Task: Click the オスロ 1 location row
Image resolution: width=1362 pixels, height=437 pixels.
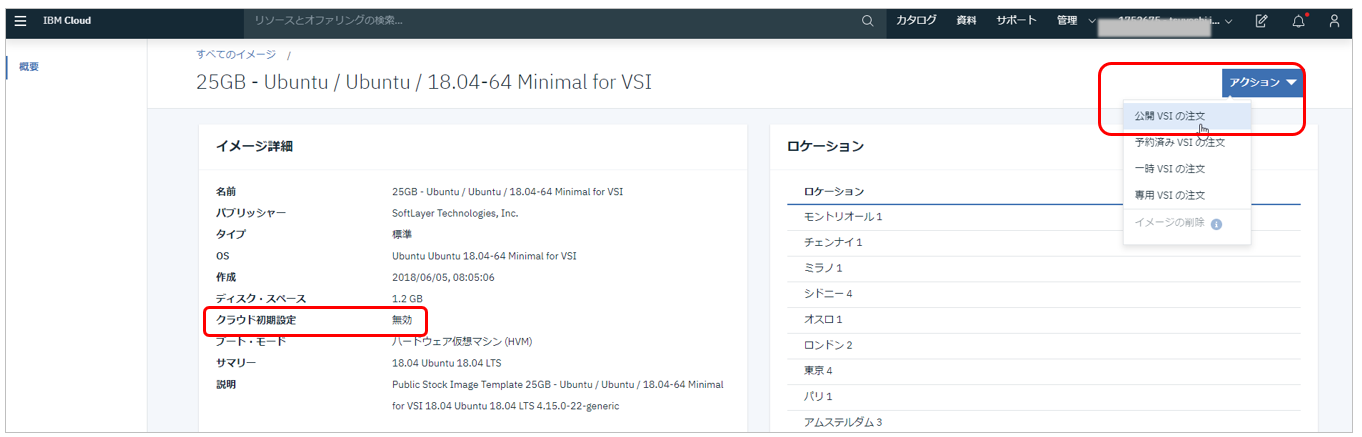Action: [x=1044, y=320]
